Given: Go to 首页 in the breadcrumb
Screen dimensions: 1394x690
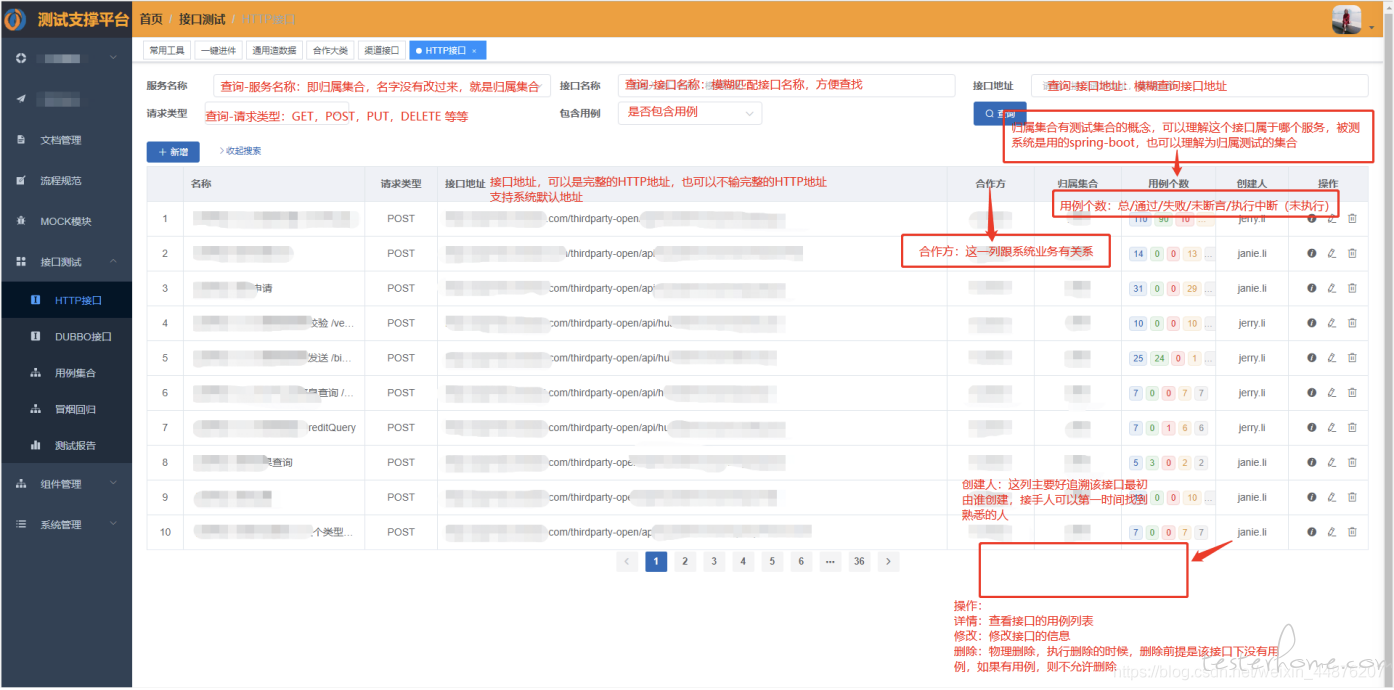Looking at the screenshot, I should [x=150, y=19].
